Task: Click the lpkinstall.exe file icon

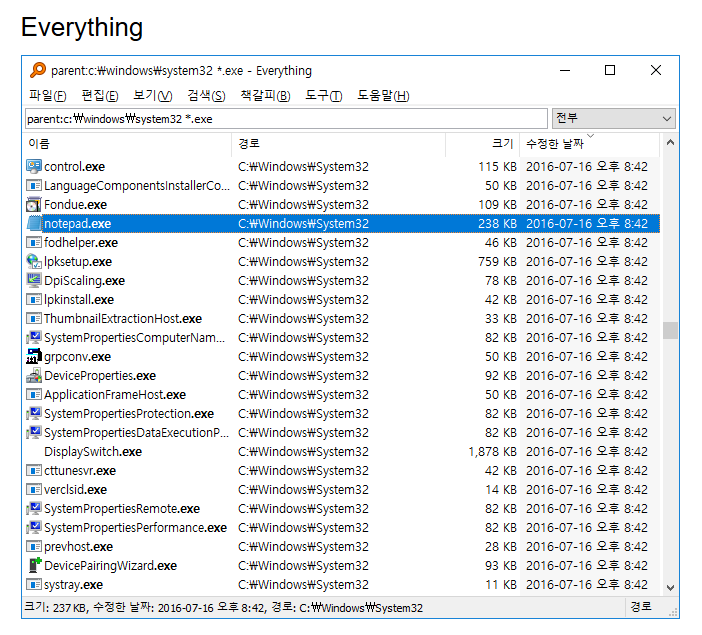Action: pos(34,300)
